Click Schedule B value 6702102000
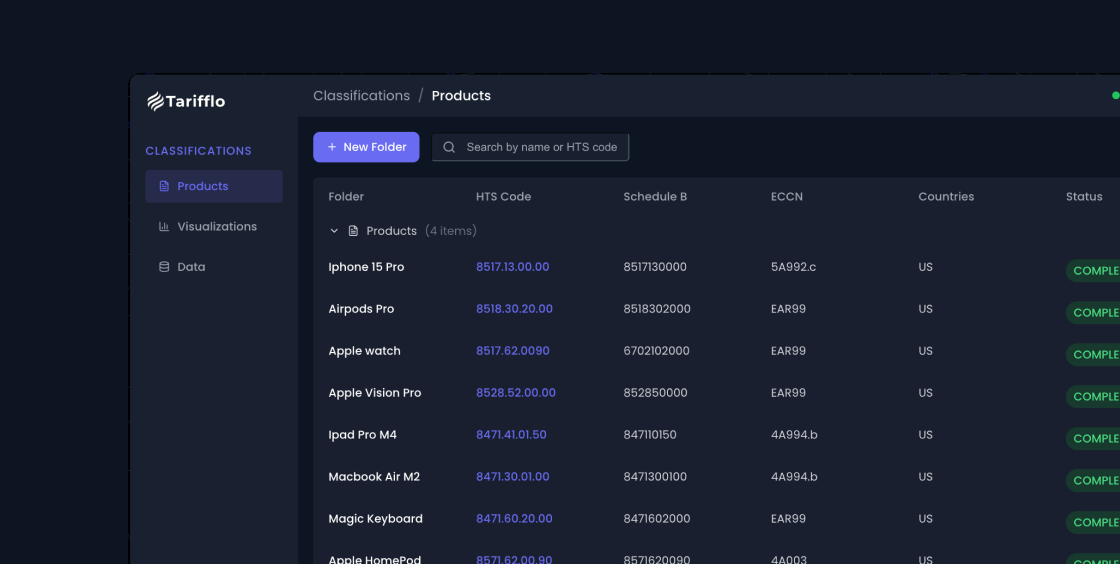Image resolution: width=1120 pixels, height=564 pixels. [x=656, y=351]
